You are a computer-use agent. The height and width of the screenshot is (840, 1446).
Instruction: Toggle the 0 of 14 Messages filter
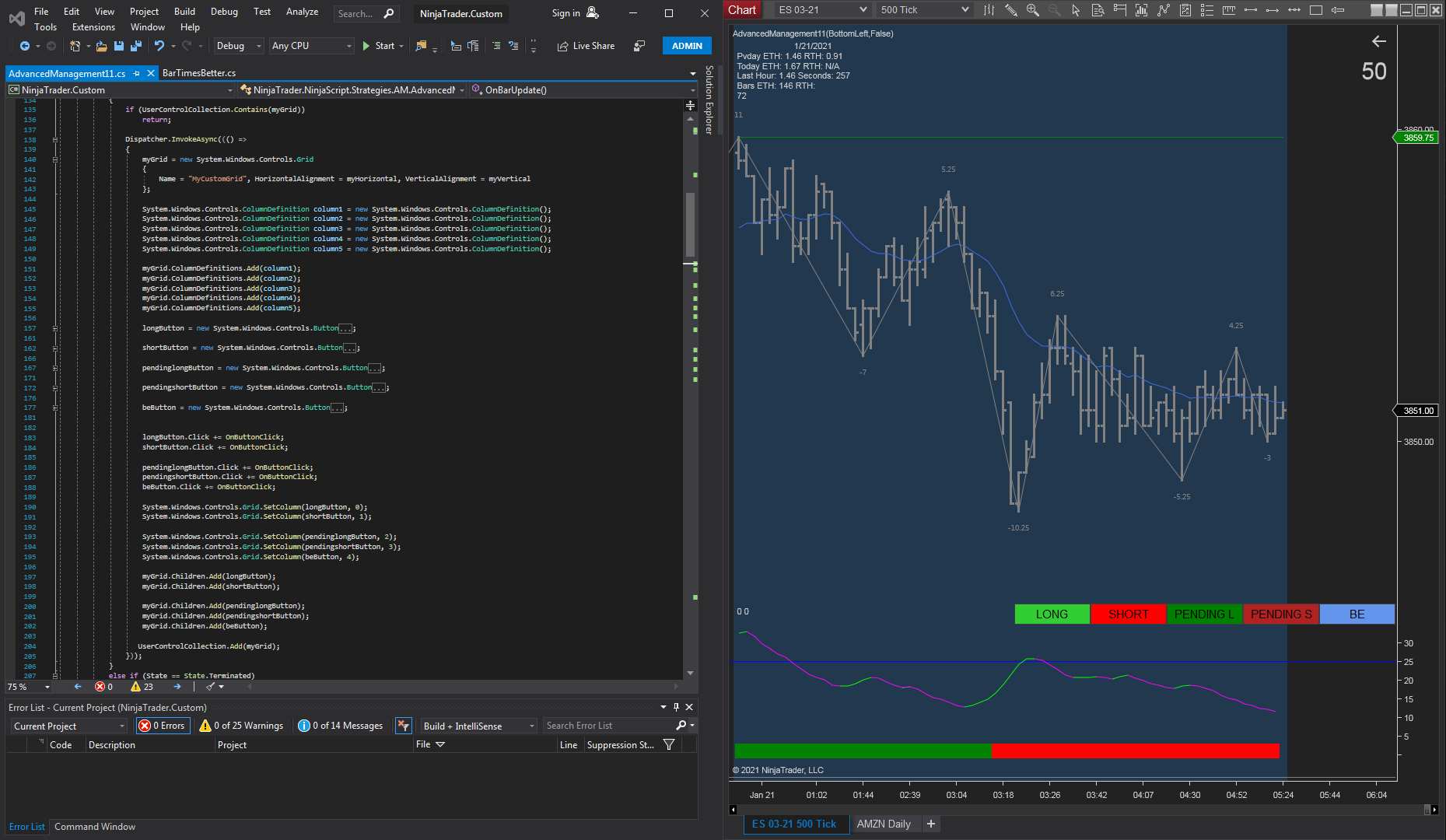pos(341,726)
